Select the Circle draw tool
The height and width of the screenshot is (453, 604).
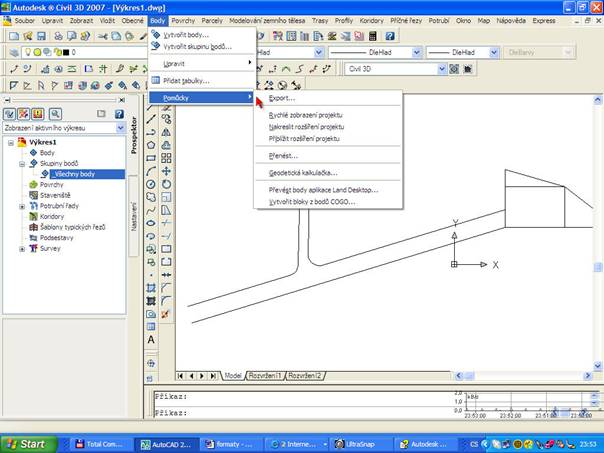(151, 185)
